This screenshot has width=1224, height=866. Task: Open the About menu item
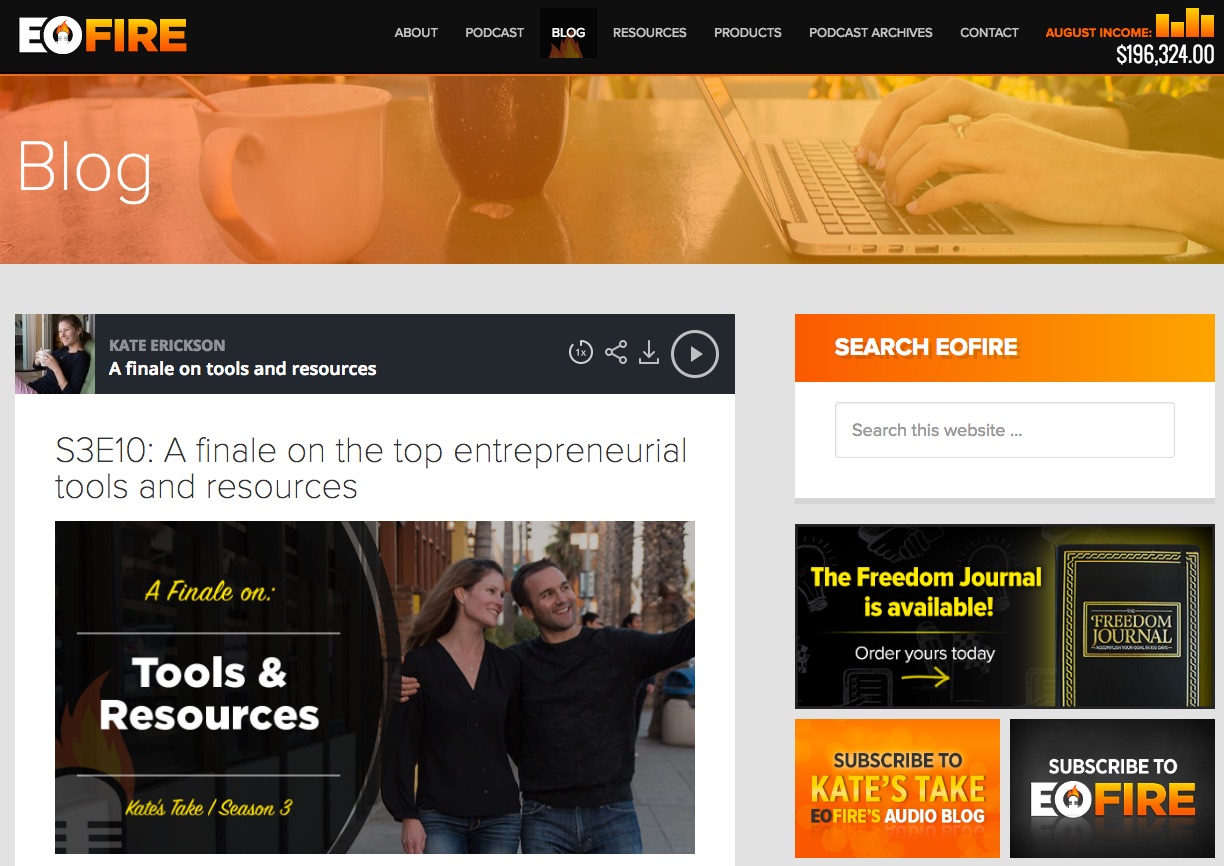[416, 33]
